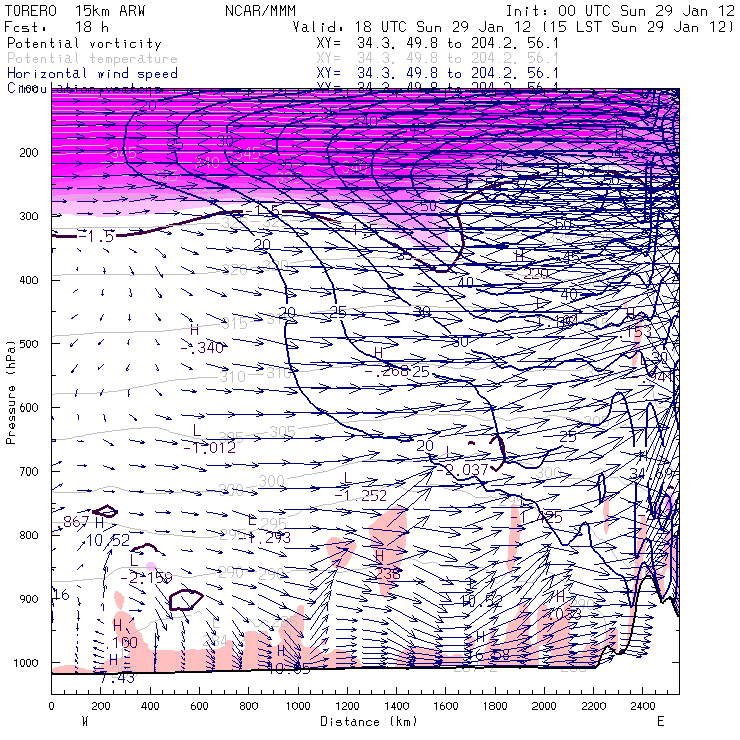Image resolution: width=740 pixels, height=740 pixels.
Task: Click the 'NCAR/MMM' header label
Action: (260, 10)
